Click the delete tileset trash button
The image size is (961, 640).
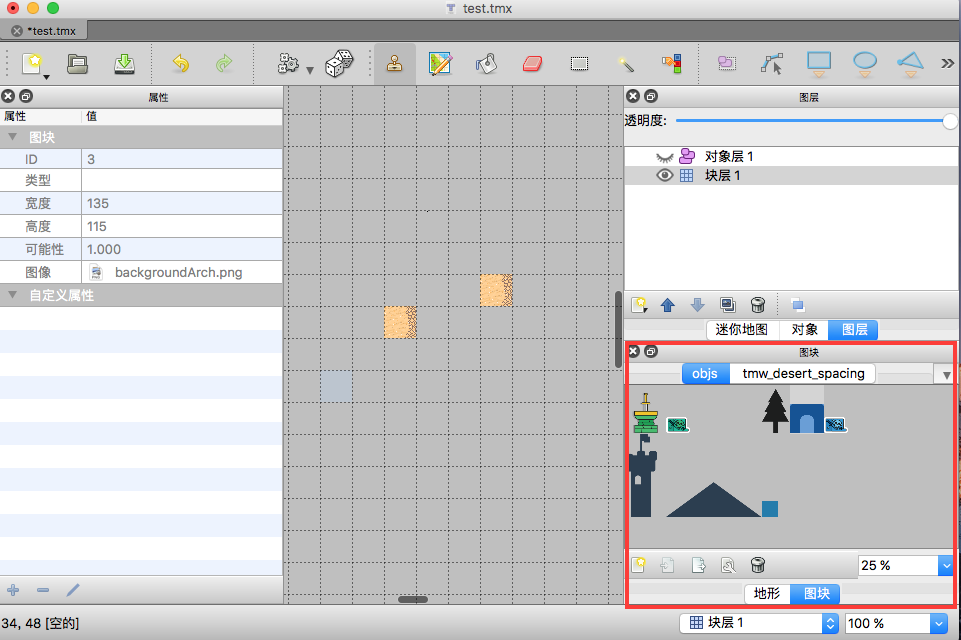pos(757,564)
